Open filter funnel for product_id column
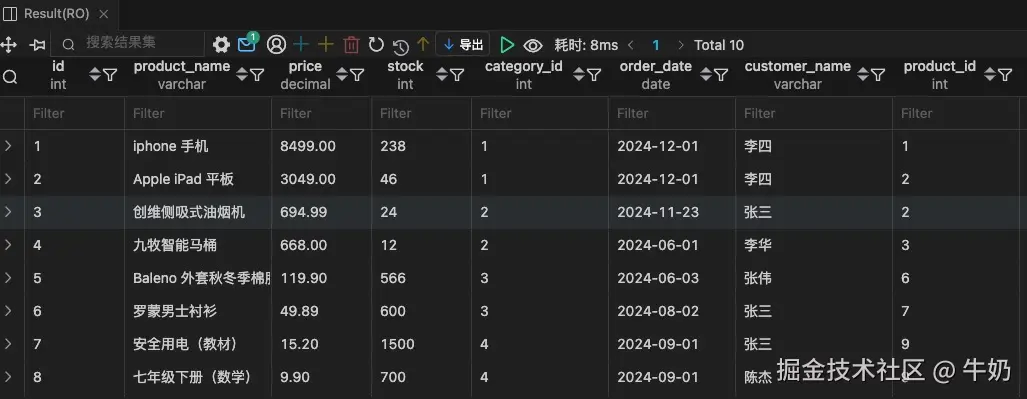 point(1005,75)
